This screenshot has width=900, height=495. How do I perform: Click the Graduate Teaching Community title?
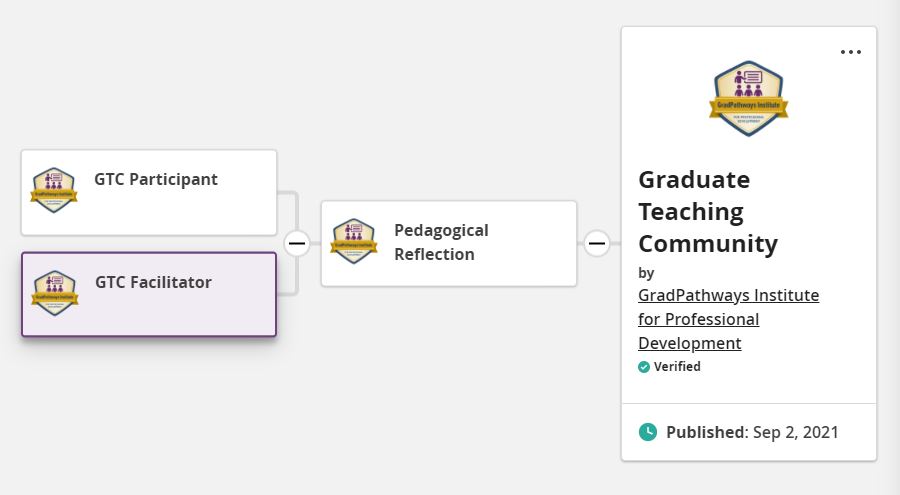708,212
